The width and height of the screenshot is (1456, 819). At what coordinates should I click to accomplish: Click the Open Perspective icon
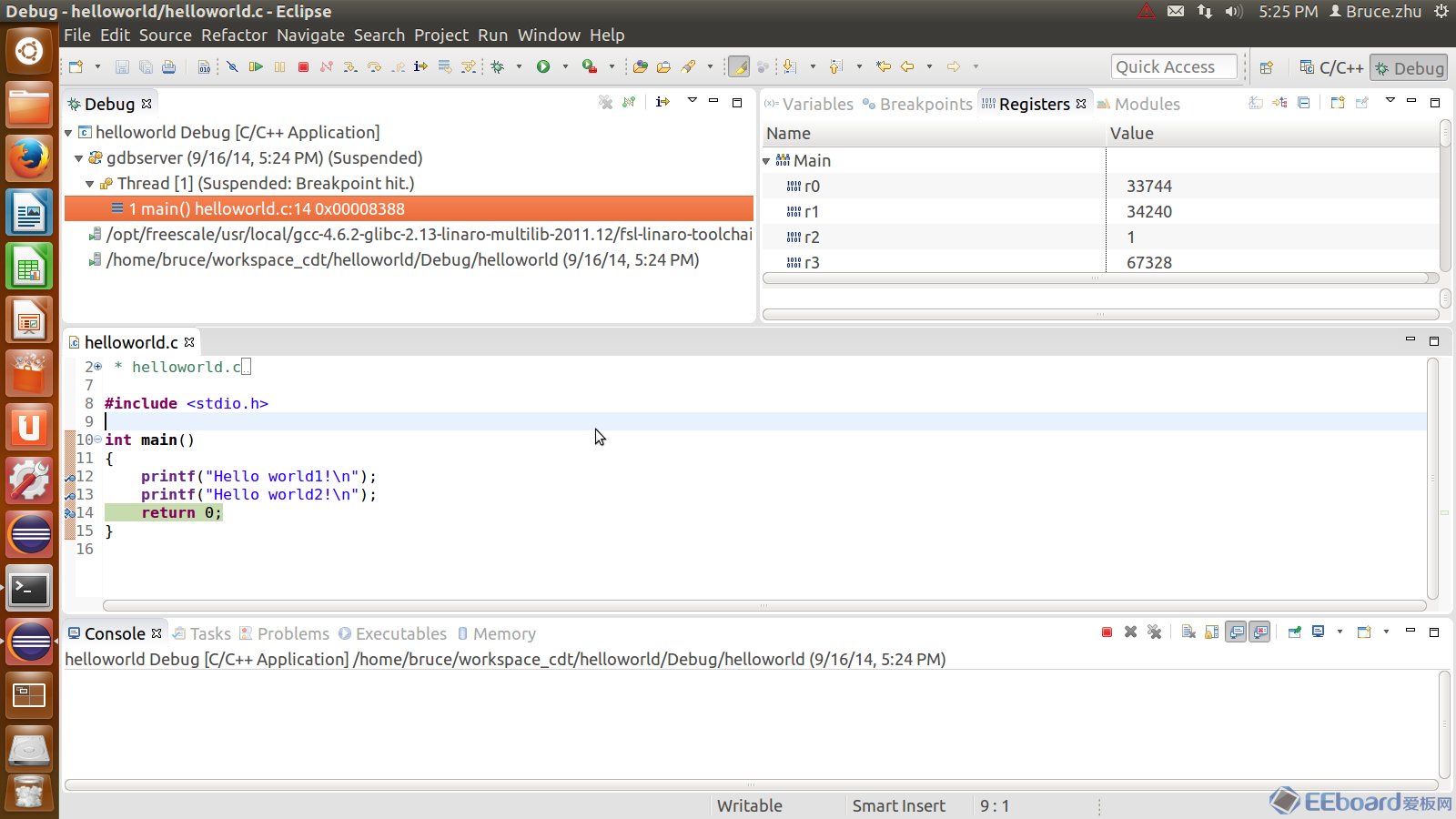pyautogui.click(x=1267, y=67)
